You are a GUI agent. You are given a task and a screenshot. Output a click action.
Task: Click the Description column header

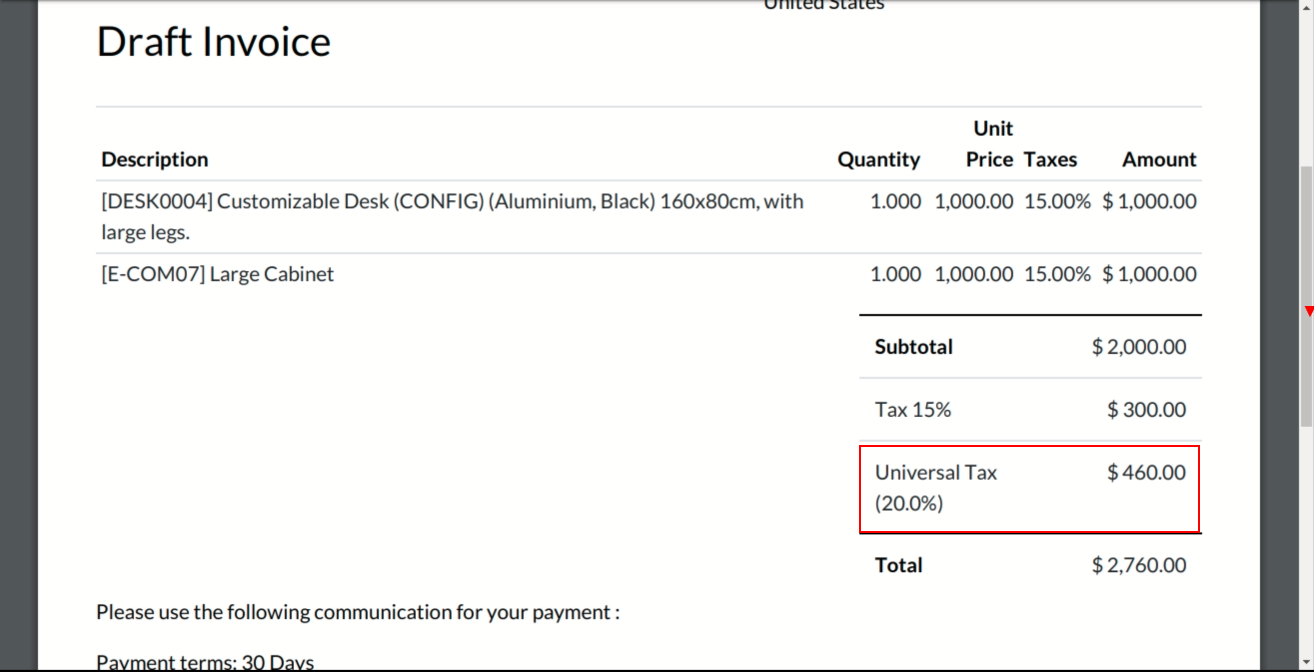click(x=155, y=160)
